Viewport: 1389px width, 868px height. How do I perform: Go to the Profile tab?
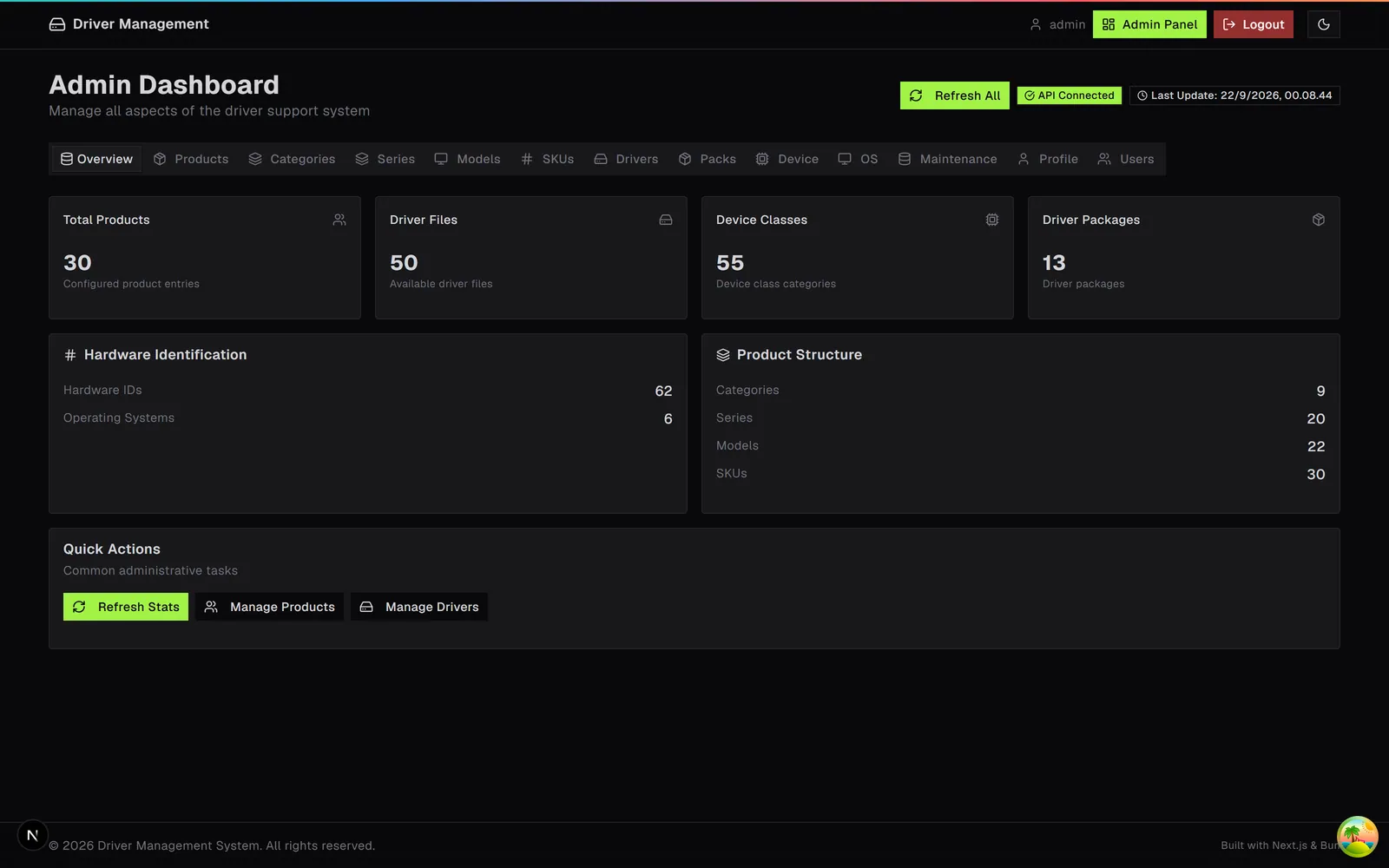[1048, 159]
